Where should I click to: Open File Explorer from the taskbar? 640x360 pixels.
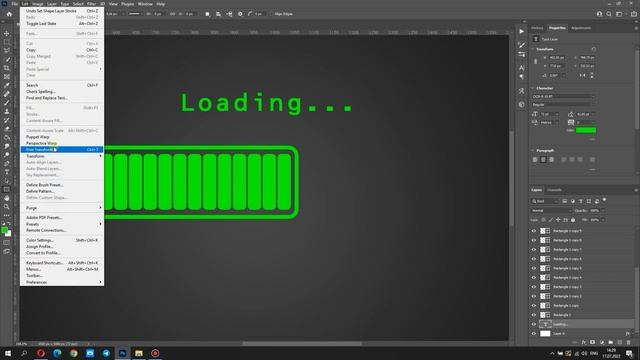[x=139, y=353]
